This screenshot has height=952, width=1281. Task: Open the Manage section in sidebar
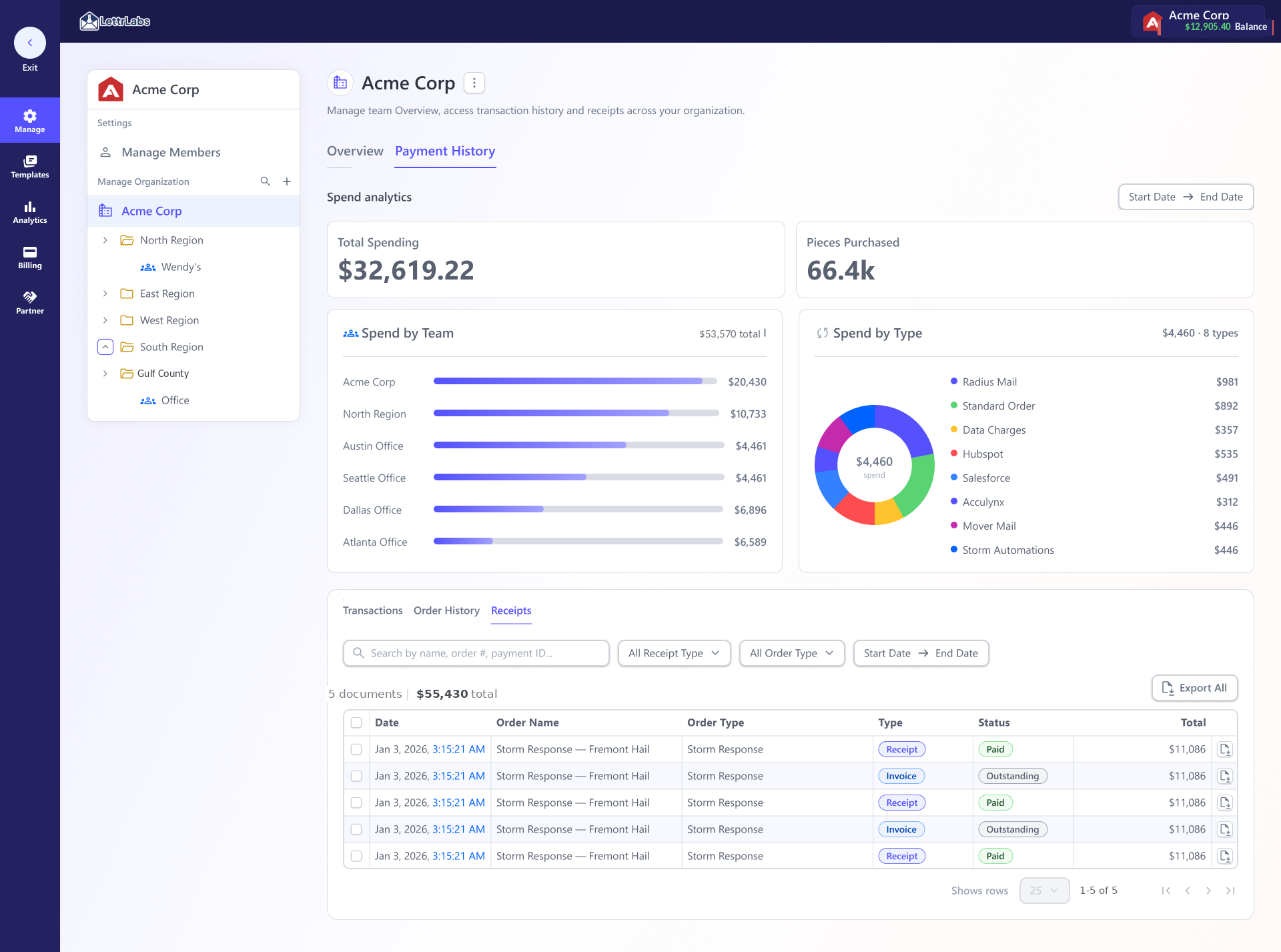coord(30,121)
